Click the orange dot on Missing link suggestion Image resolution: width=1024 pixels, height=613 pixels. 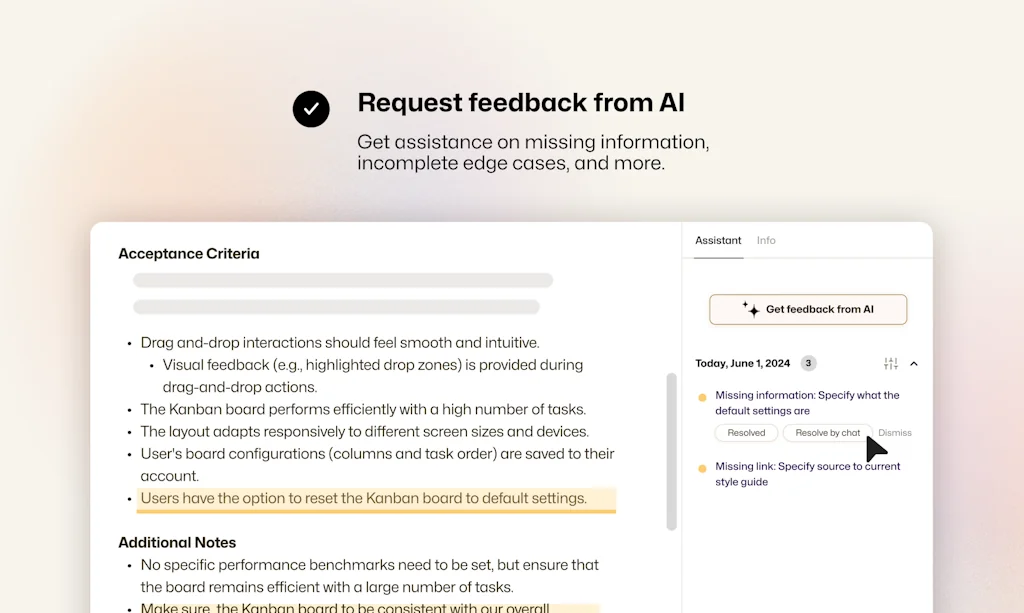pyautogui.click(x=703, y=467)
